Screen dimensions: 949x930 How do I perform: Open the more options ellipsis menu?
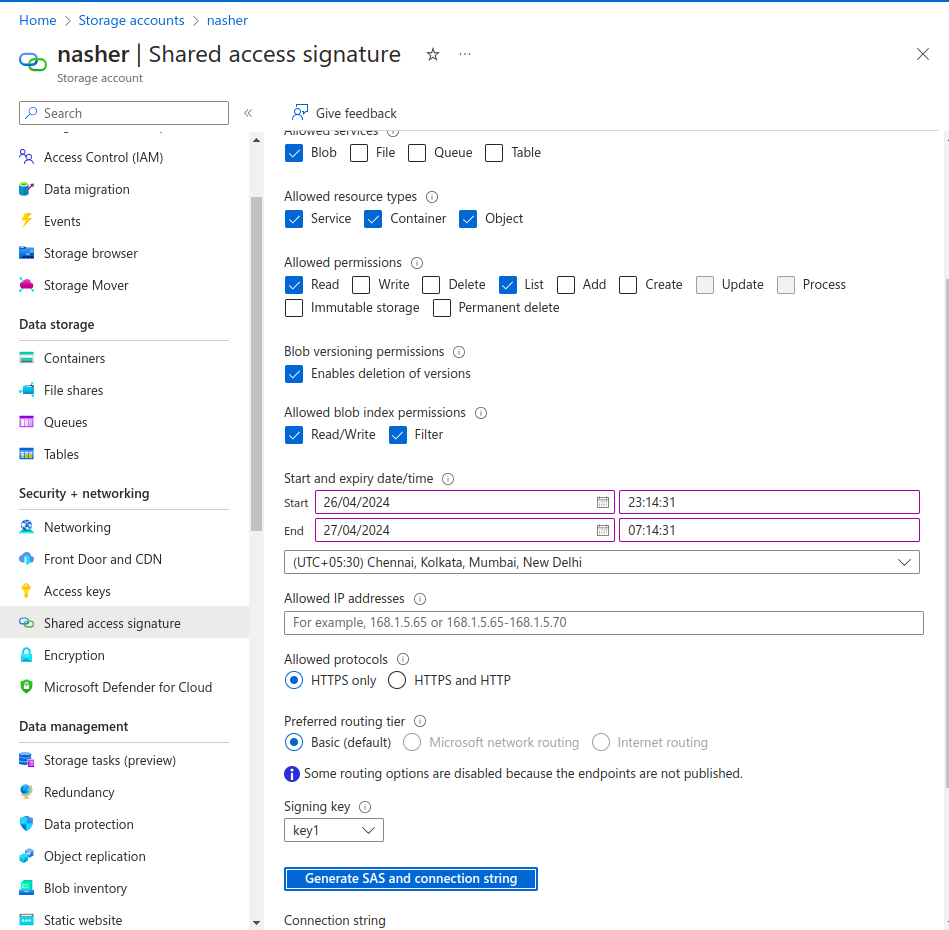pos(465,55)
